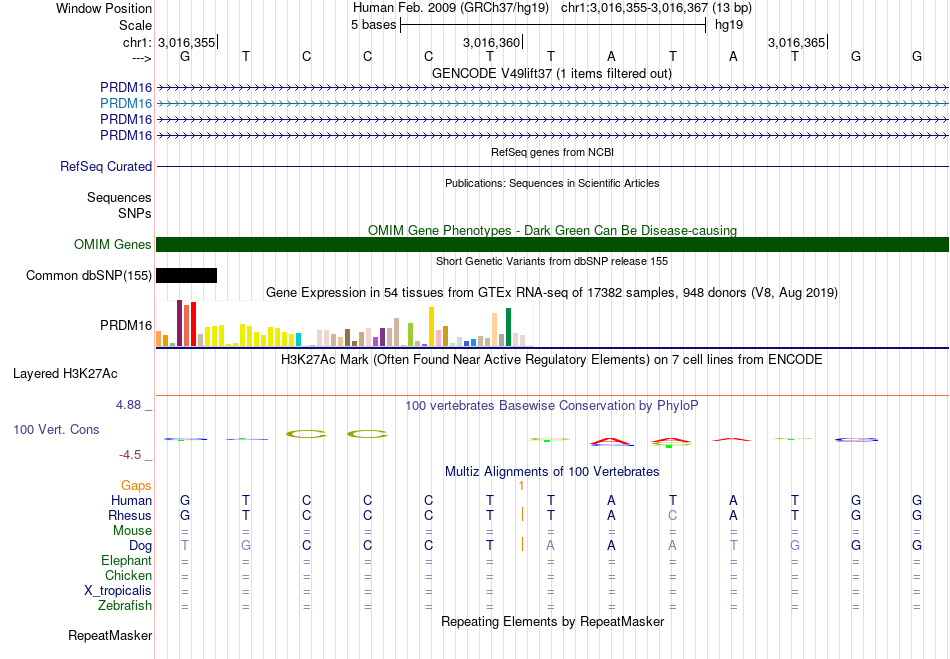Screen dimensions: 950x659
Task: Select the 3,016,360 ruler coordinate
Action: pos(491,42)
